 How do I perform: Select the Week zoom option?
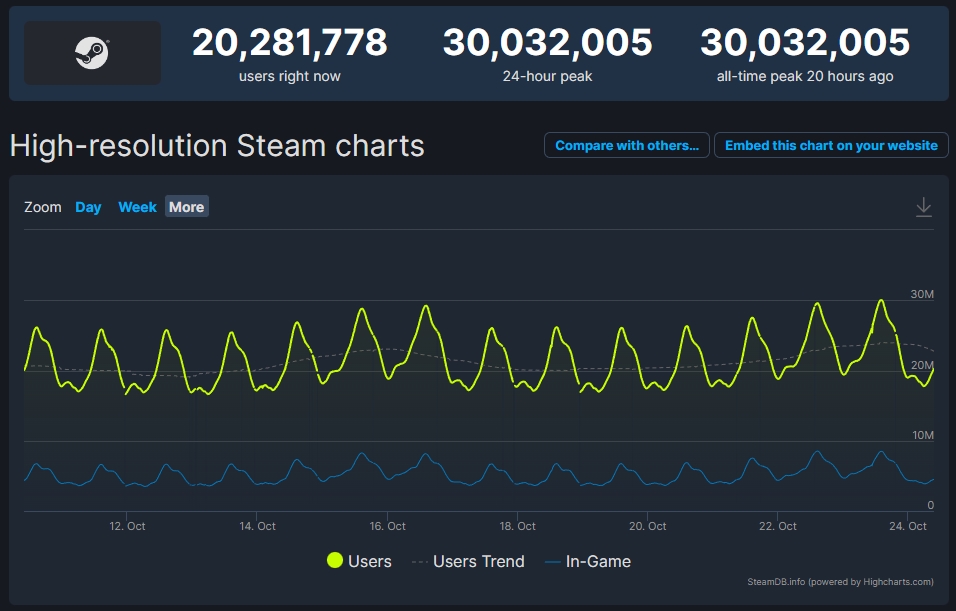137,206
